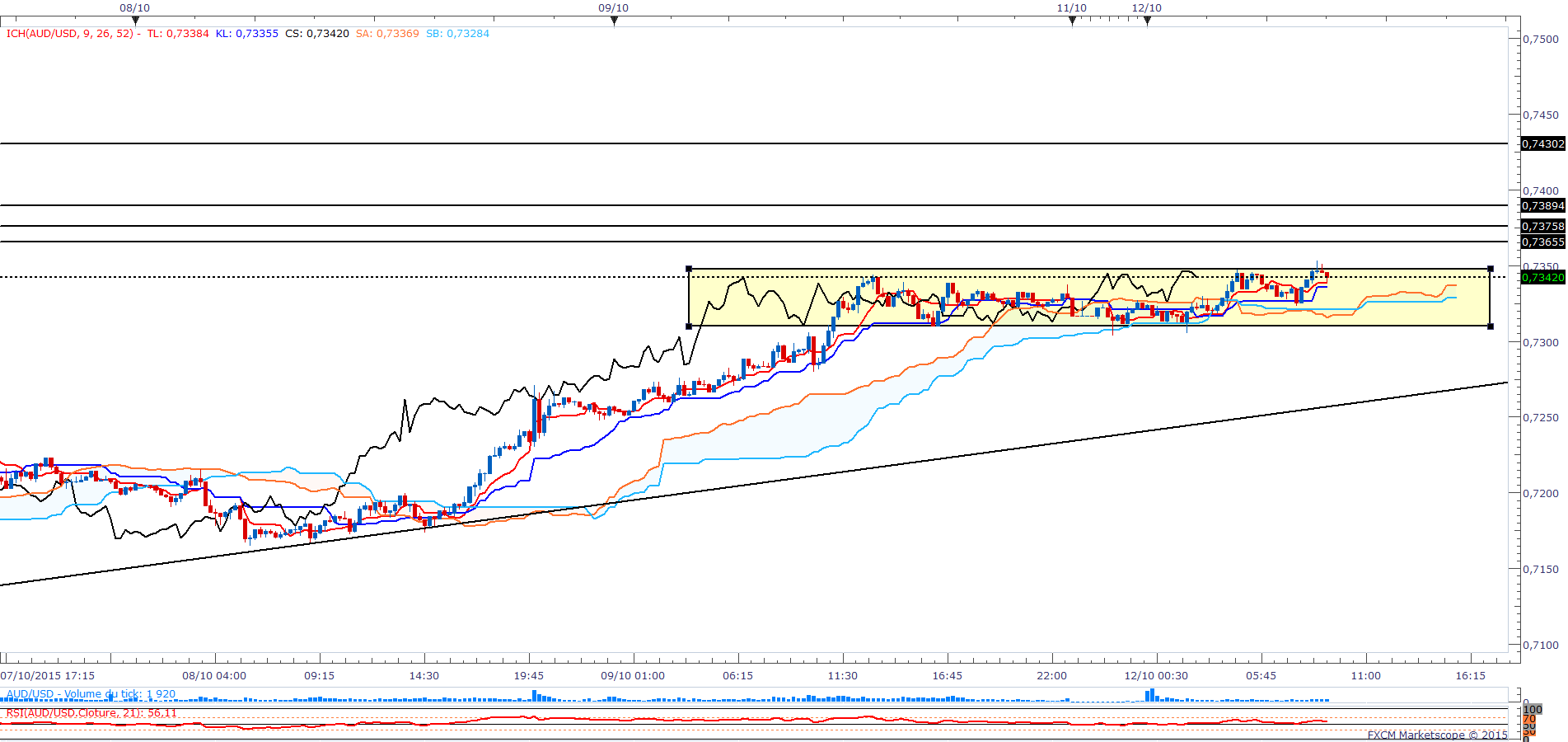Select the AUD/USD Volume du tick label
The image size is (1568, 742).
coord(91,694)
